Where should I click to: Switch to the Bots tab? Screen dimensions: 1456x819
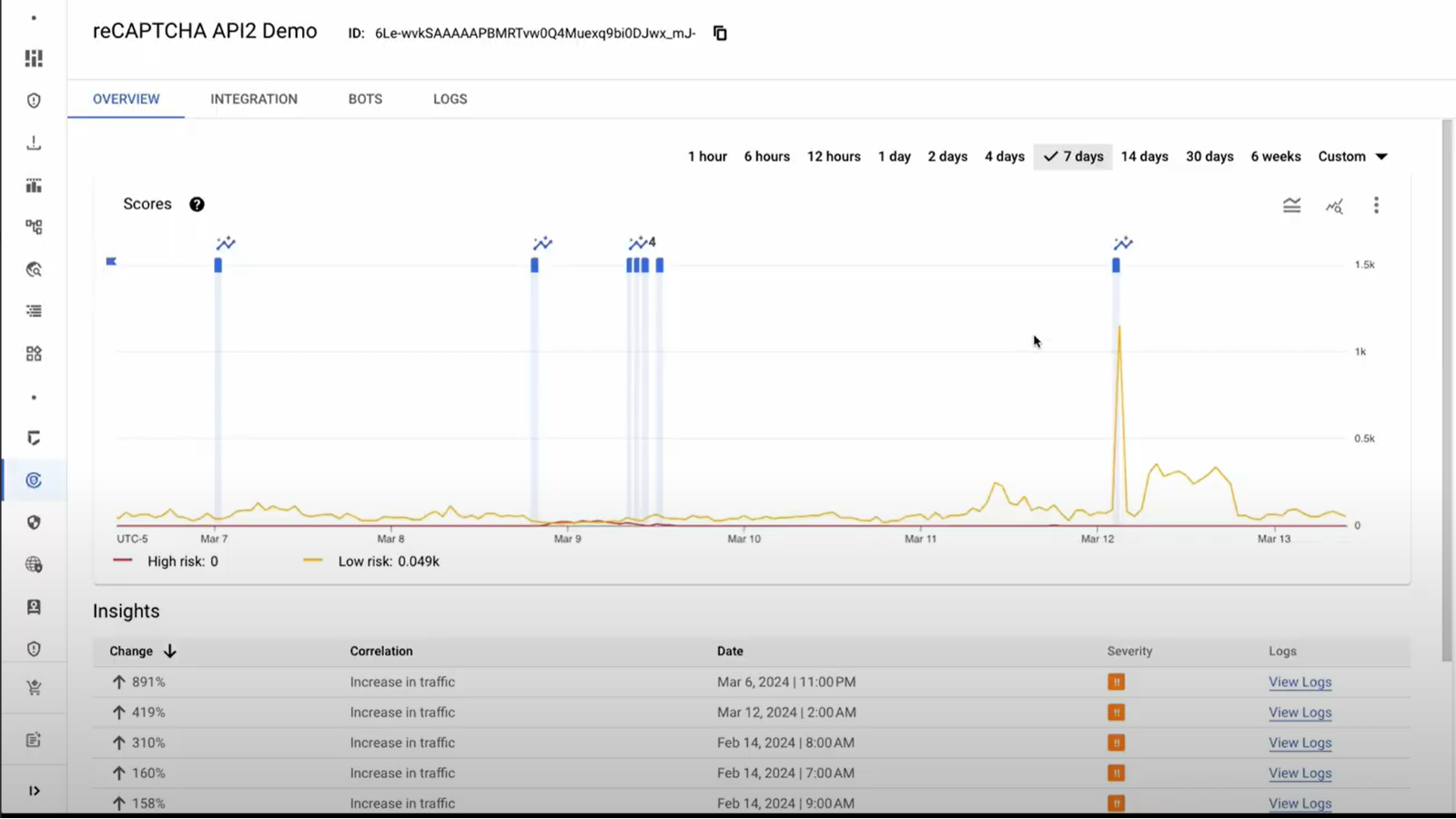[365, 99]
